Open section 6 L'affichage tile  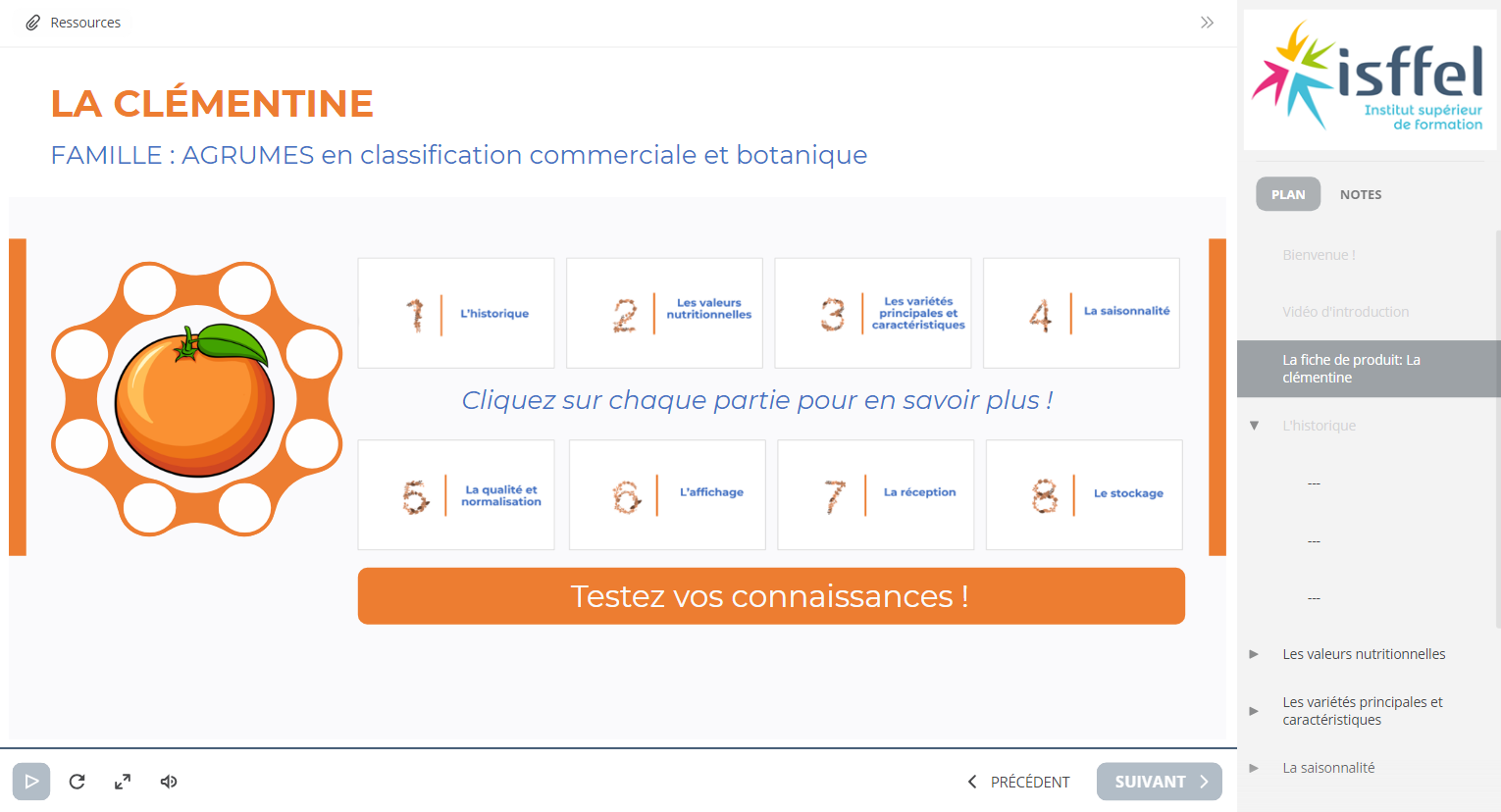tap(667, 494)
